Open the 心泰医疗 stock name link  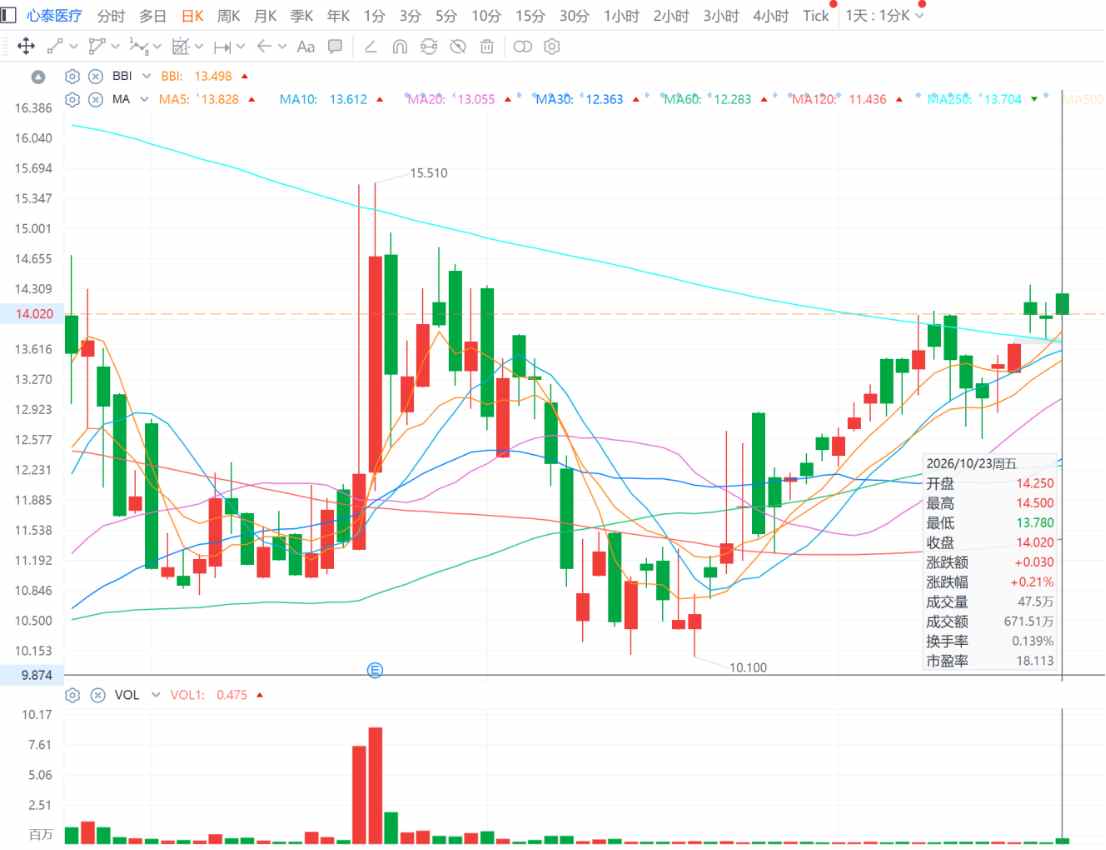click(x=54, y=16)
